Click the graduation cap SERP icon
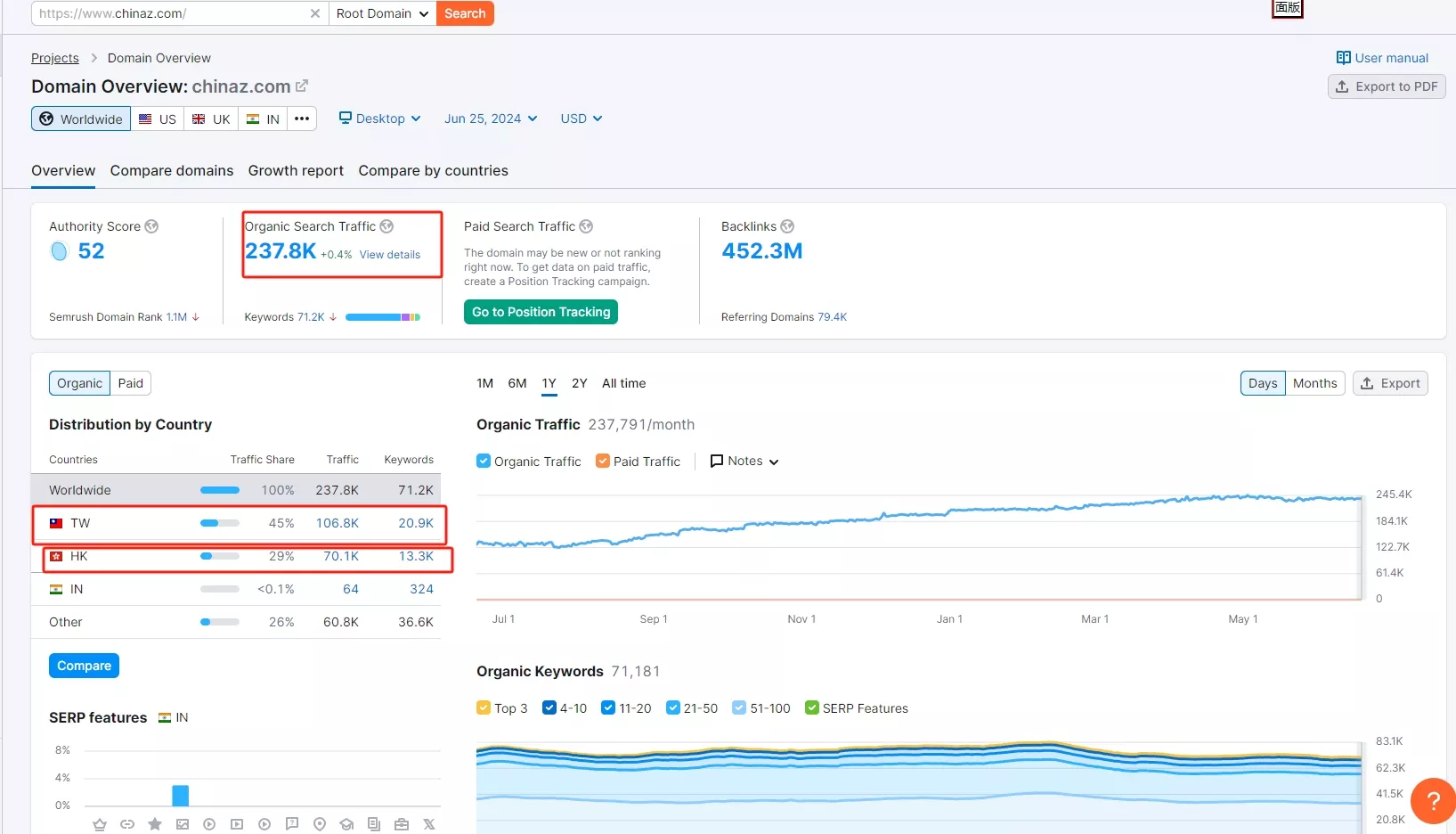Image resolution: width=1456 pixels, height=834 pixels. tap(347, 824)
